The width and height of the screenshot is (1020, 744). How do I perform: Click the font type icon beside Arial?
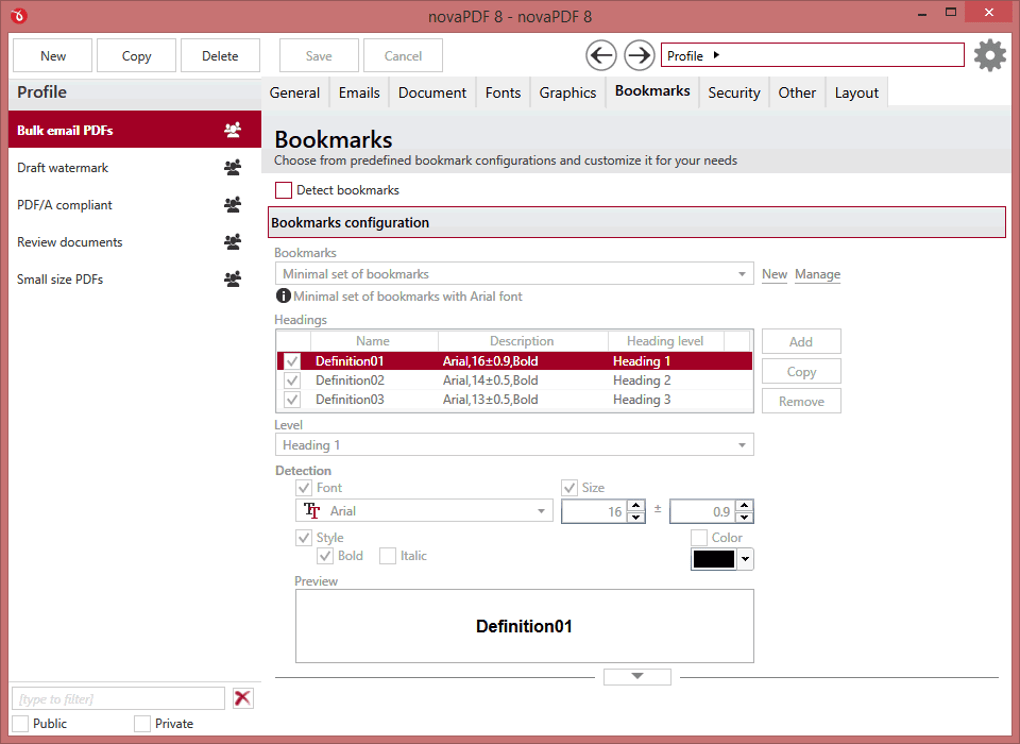coord(312,511)
